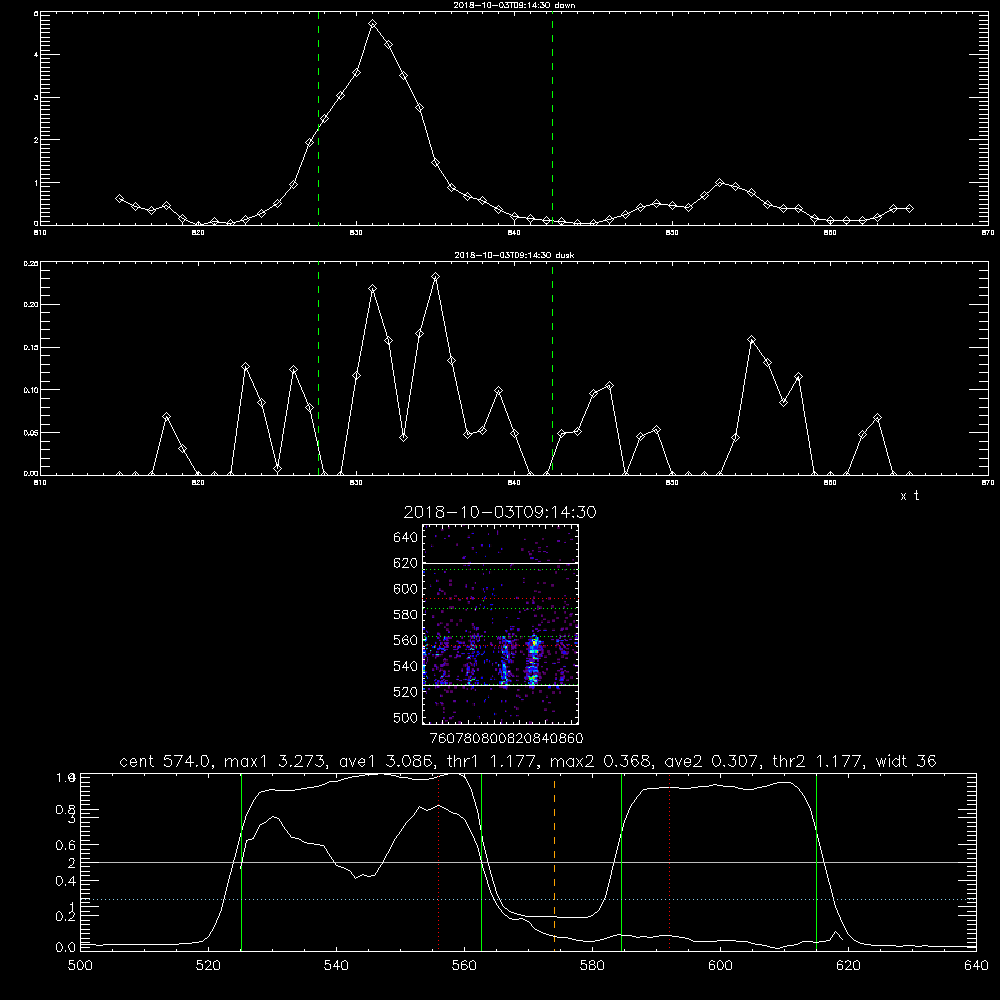The image size is (1000, 1000).
Task: Click the "540" tick label on the bottom plot x-axis
Action: pos(336,966)
